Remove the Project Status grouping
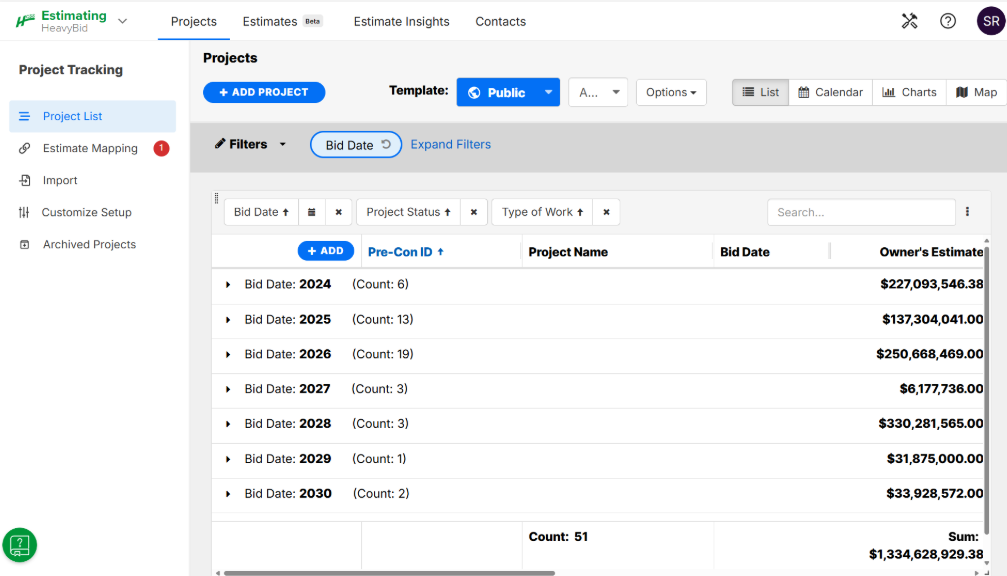This screenshot has width=1007, height=576. (x=474, y=212)
